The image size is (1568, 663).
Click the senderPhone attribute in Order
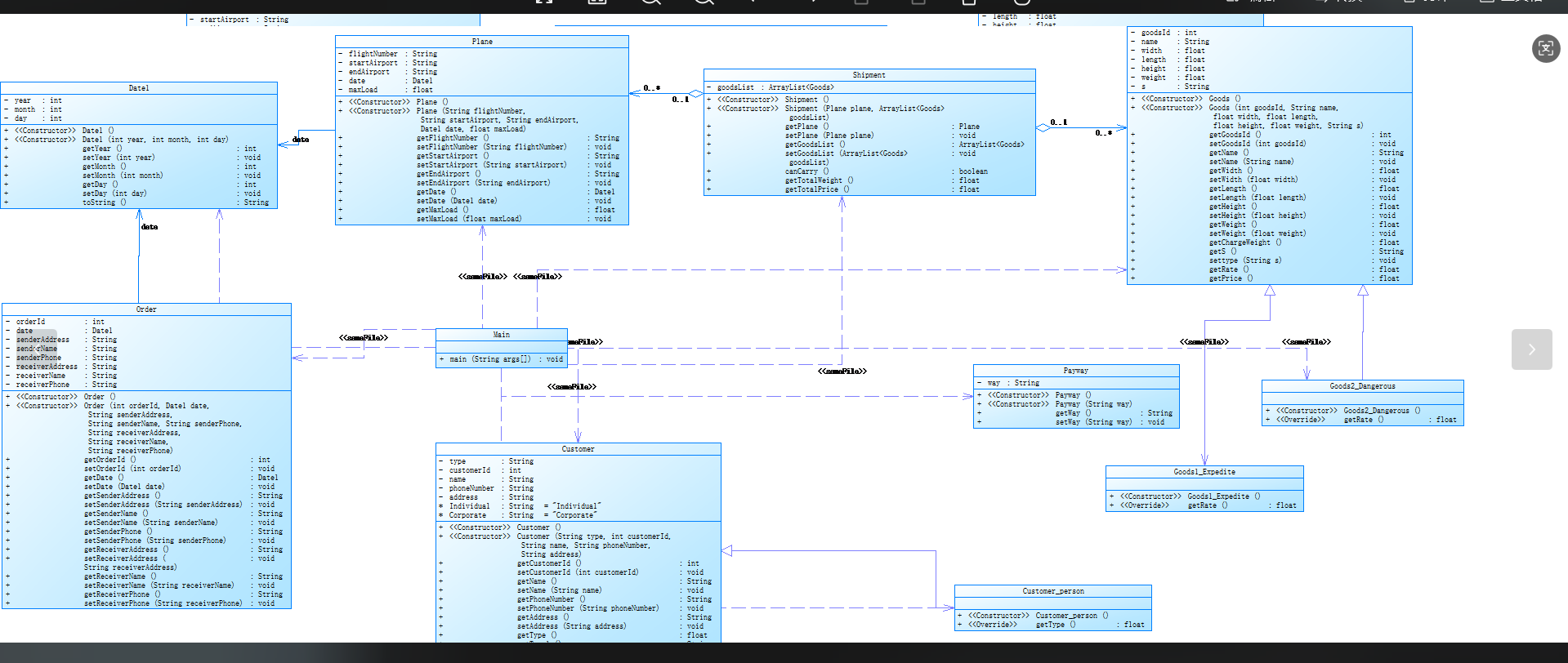pyautogui.click(x=39, y=358)
